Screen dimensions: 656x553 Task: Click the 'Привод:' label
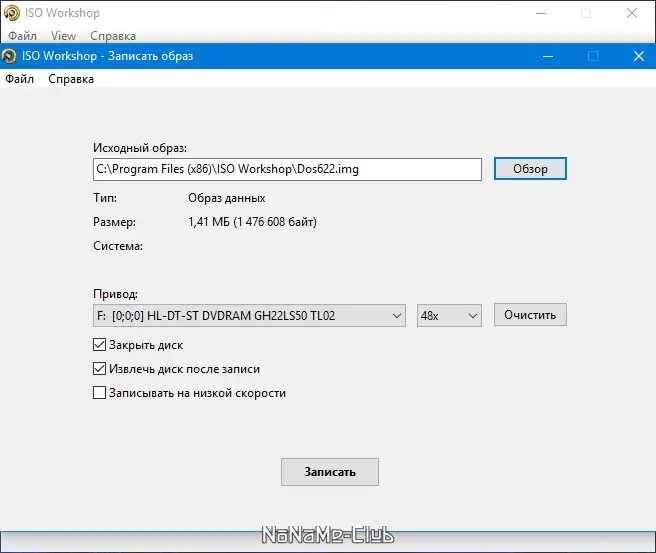pos(115,294)
